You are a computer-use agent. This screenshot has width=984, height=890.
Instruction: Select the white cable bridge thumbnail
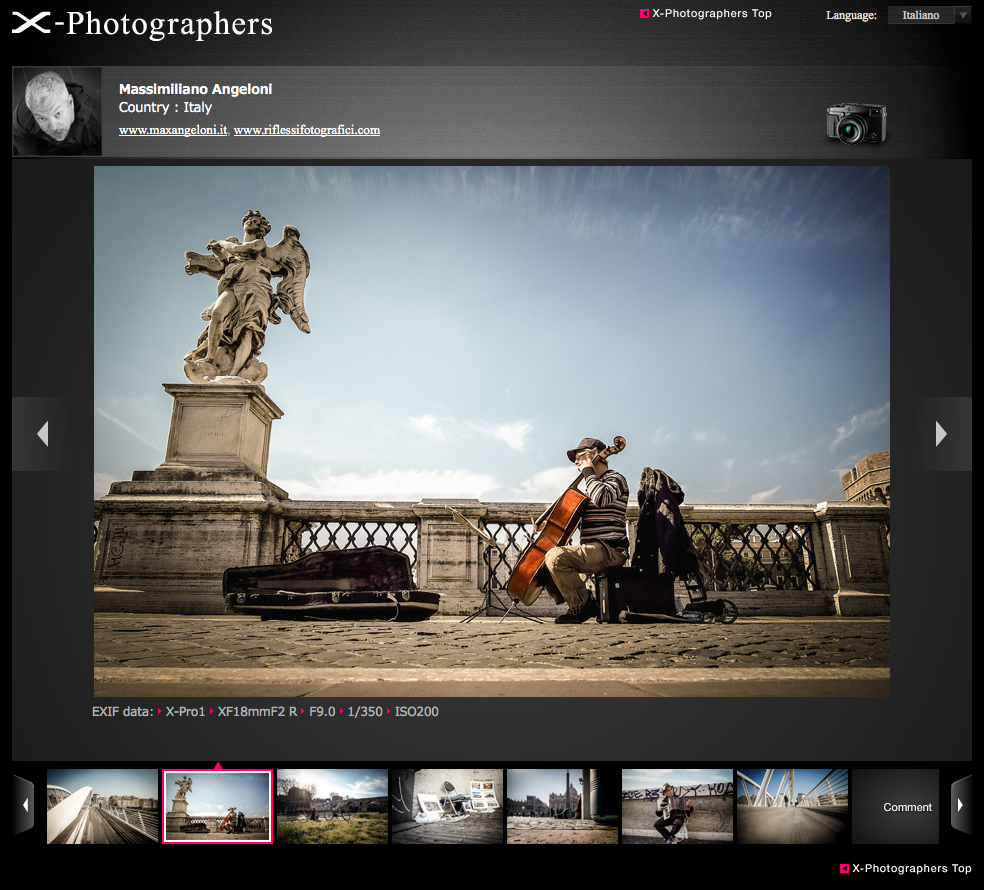click(792, 806)
